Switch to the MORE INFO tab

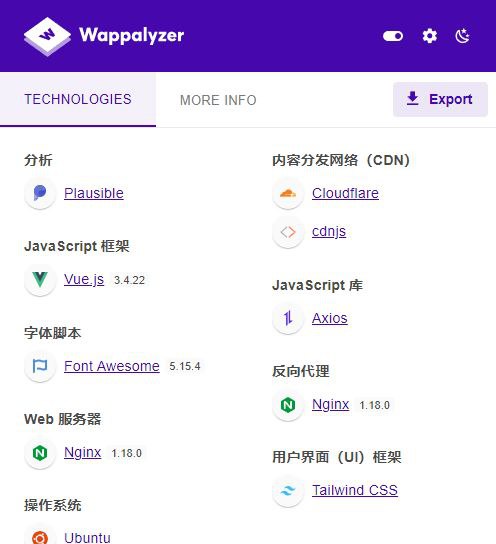coord(218,100)
